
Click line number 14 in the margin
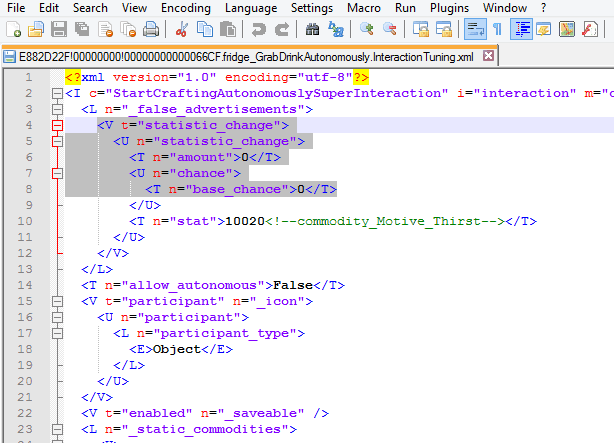[x=30, y=285]
